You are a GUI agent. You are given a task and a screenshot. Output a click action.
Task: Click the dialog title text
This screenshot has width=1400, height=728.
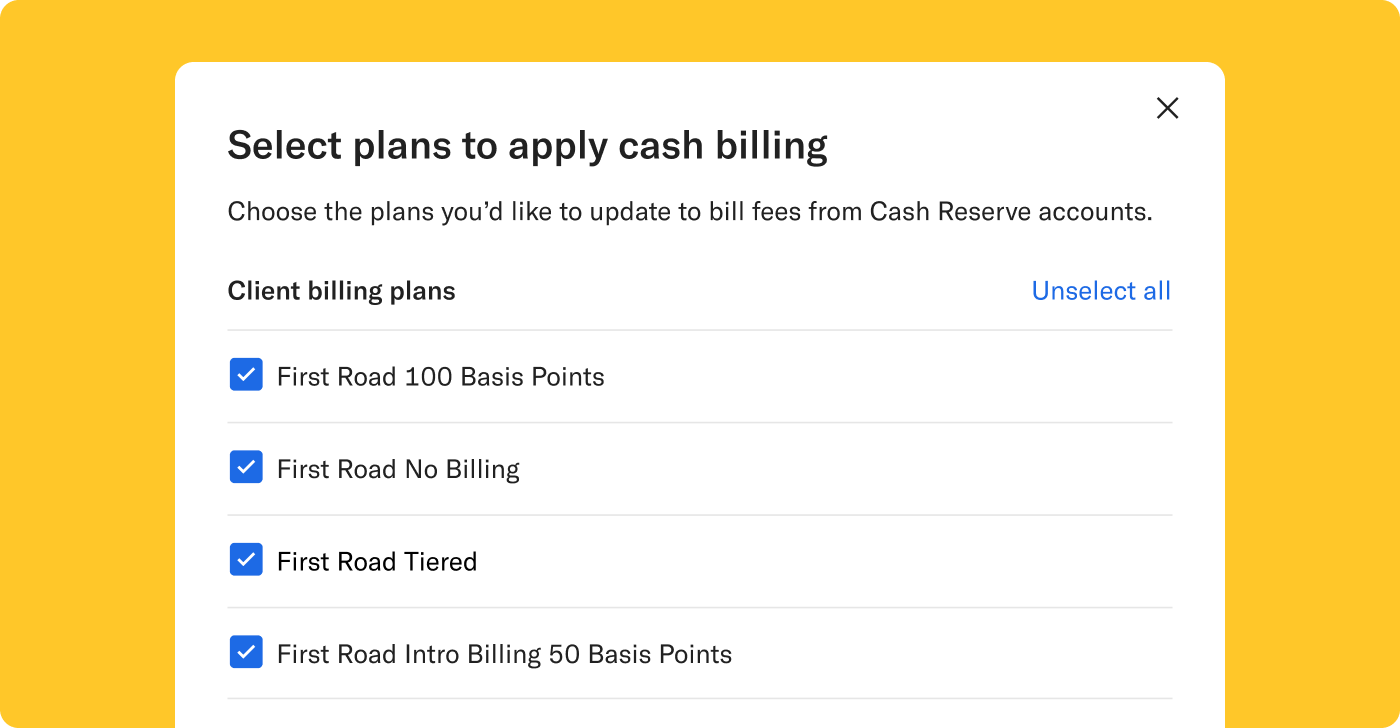[x=528, y=145]
